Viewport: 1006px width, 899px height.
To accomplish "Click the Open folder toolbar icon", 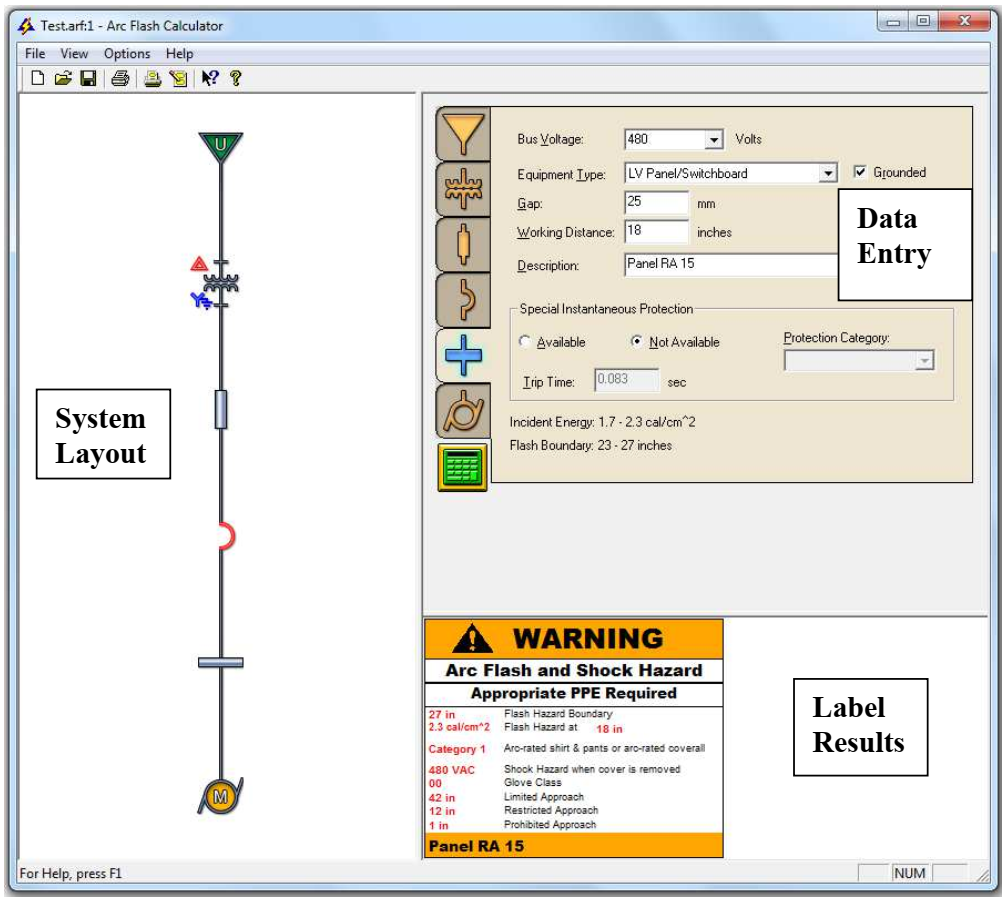I will 63,78.
